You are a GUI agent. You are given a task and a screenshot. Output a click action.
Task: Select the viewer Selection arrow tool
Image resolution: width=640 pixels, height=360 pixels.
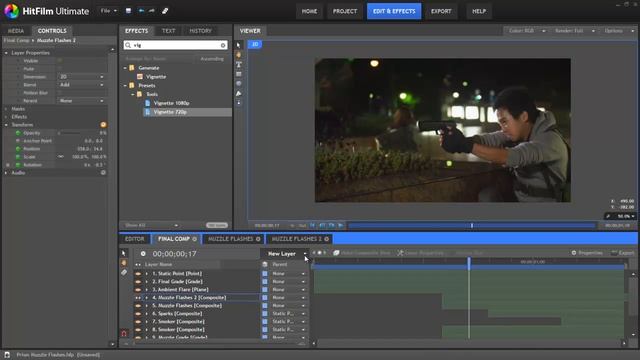[x=239, y=45]
